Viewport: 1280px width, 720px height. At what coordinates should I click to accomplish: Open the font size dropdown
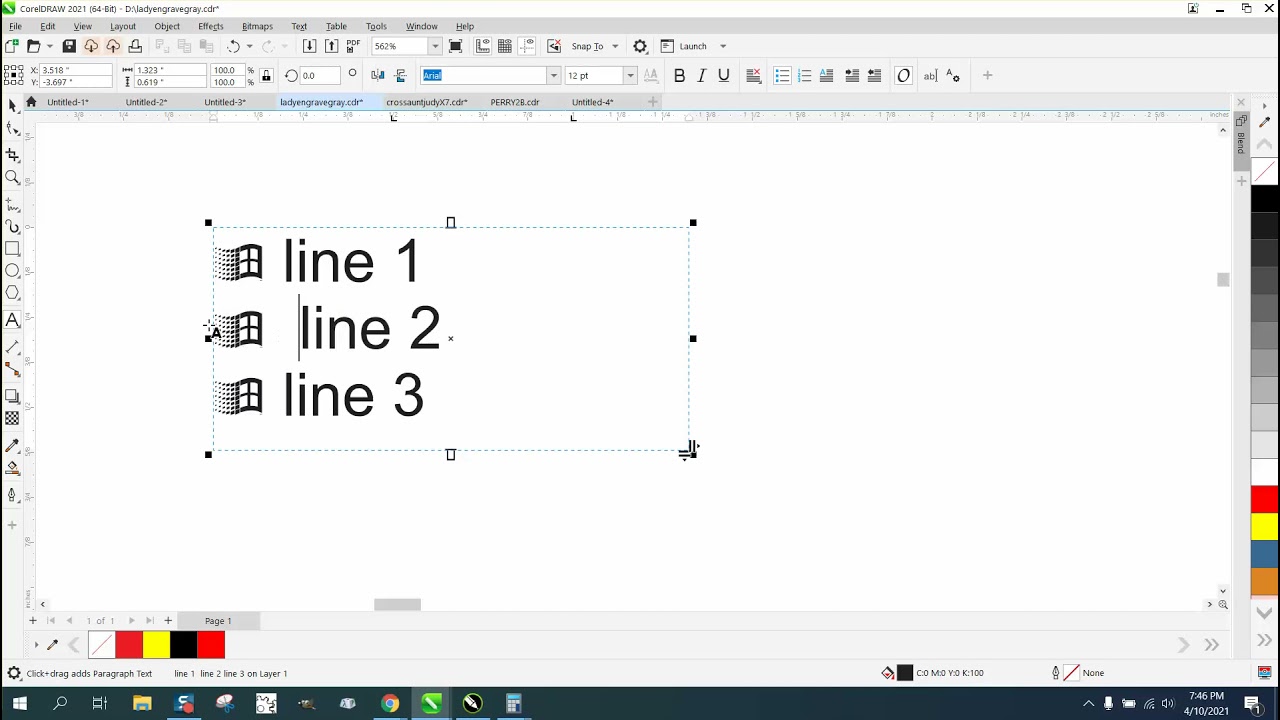coord(629,76)
